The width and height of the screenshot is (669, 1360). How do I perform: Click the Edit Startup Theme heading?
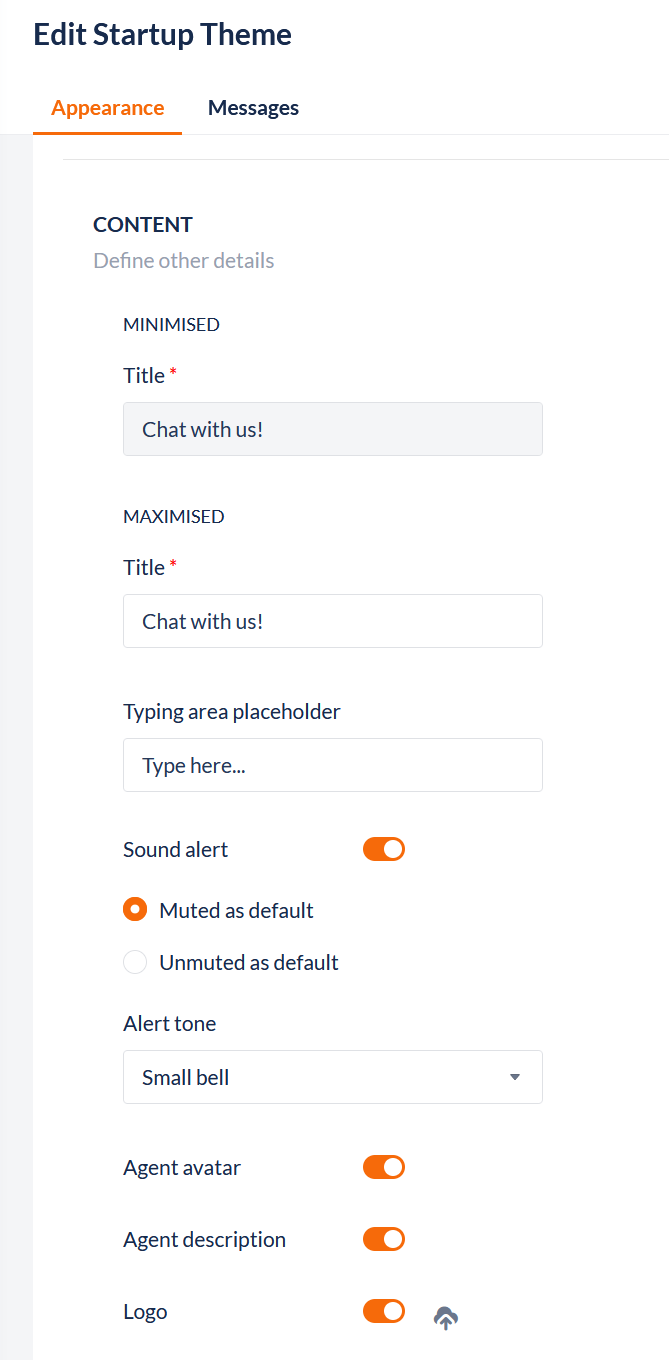tap(163, 35)
